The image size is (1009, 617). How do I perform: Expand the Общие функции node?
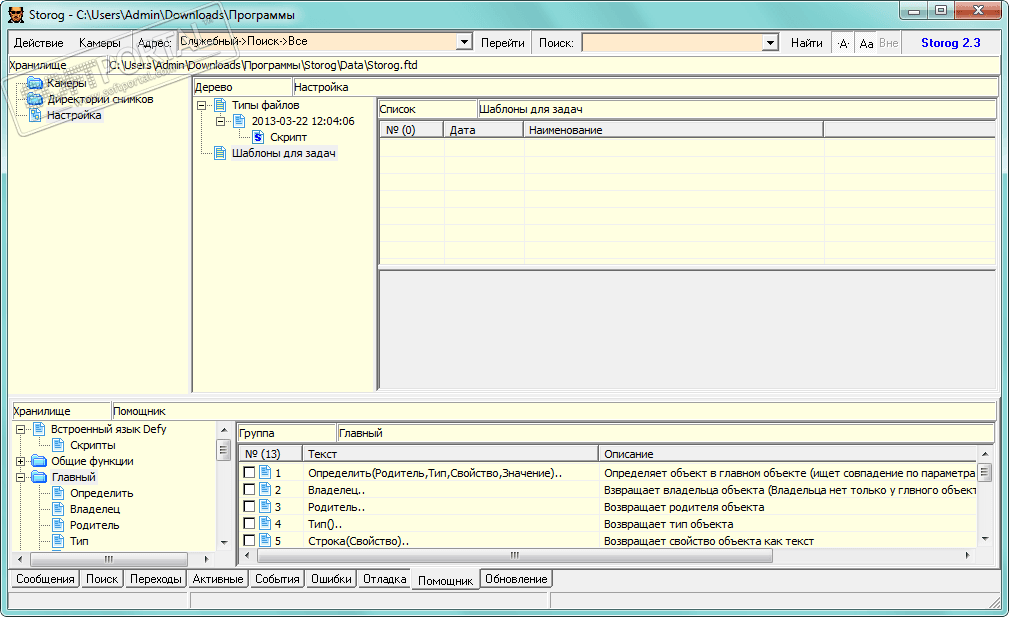pos(21,461)
